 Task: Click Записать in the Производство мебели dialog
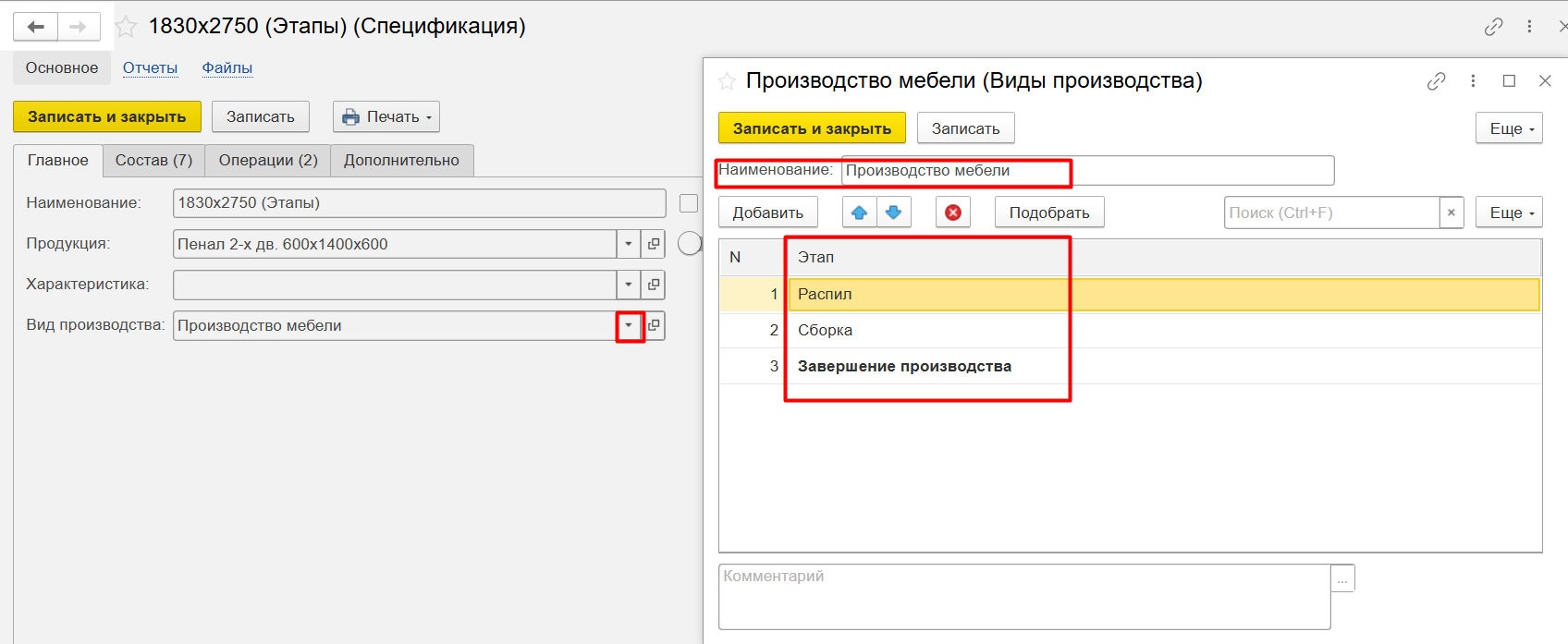pos(966,128)
